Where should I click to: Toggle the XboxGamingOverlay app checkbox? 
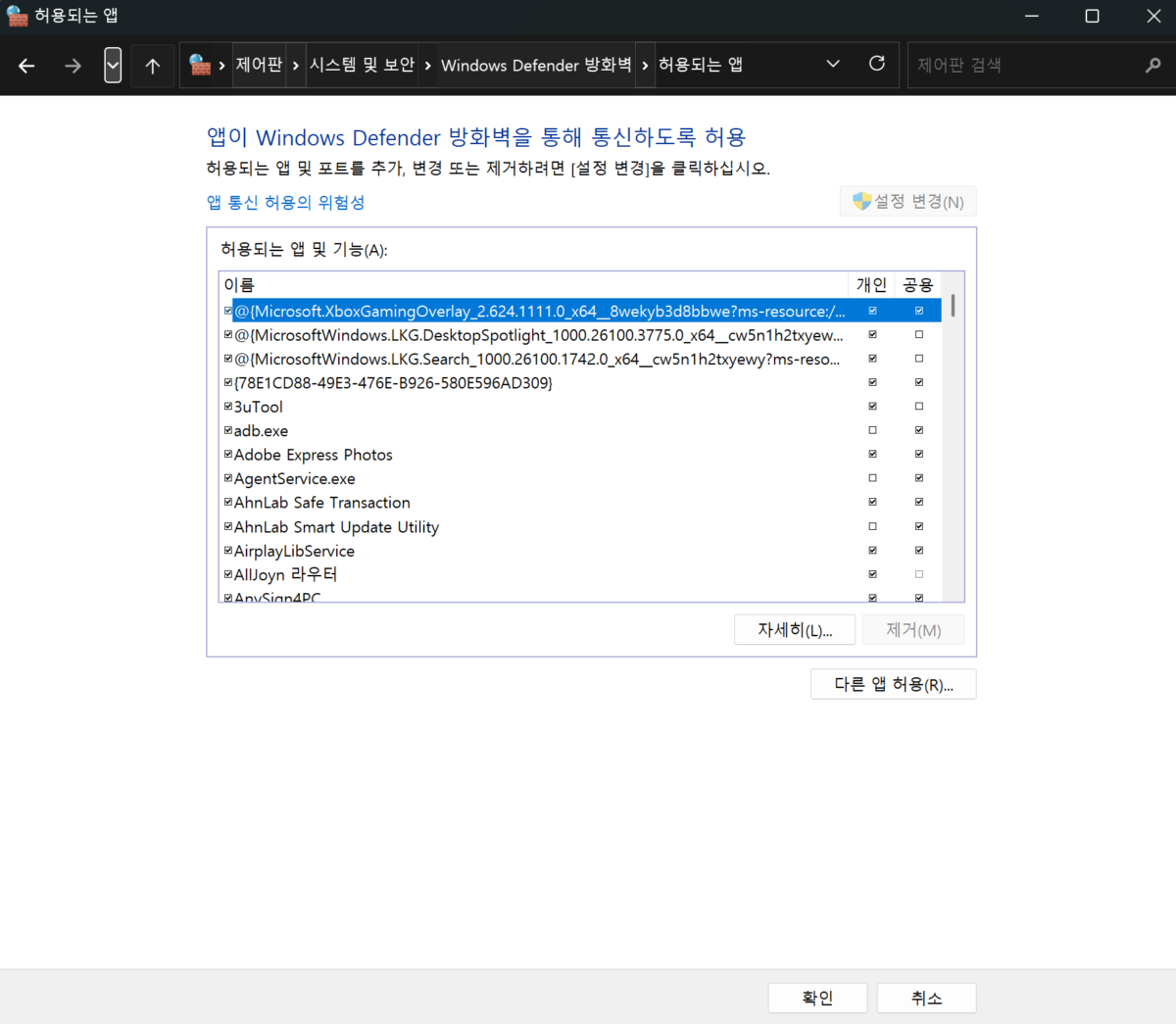228,311
